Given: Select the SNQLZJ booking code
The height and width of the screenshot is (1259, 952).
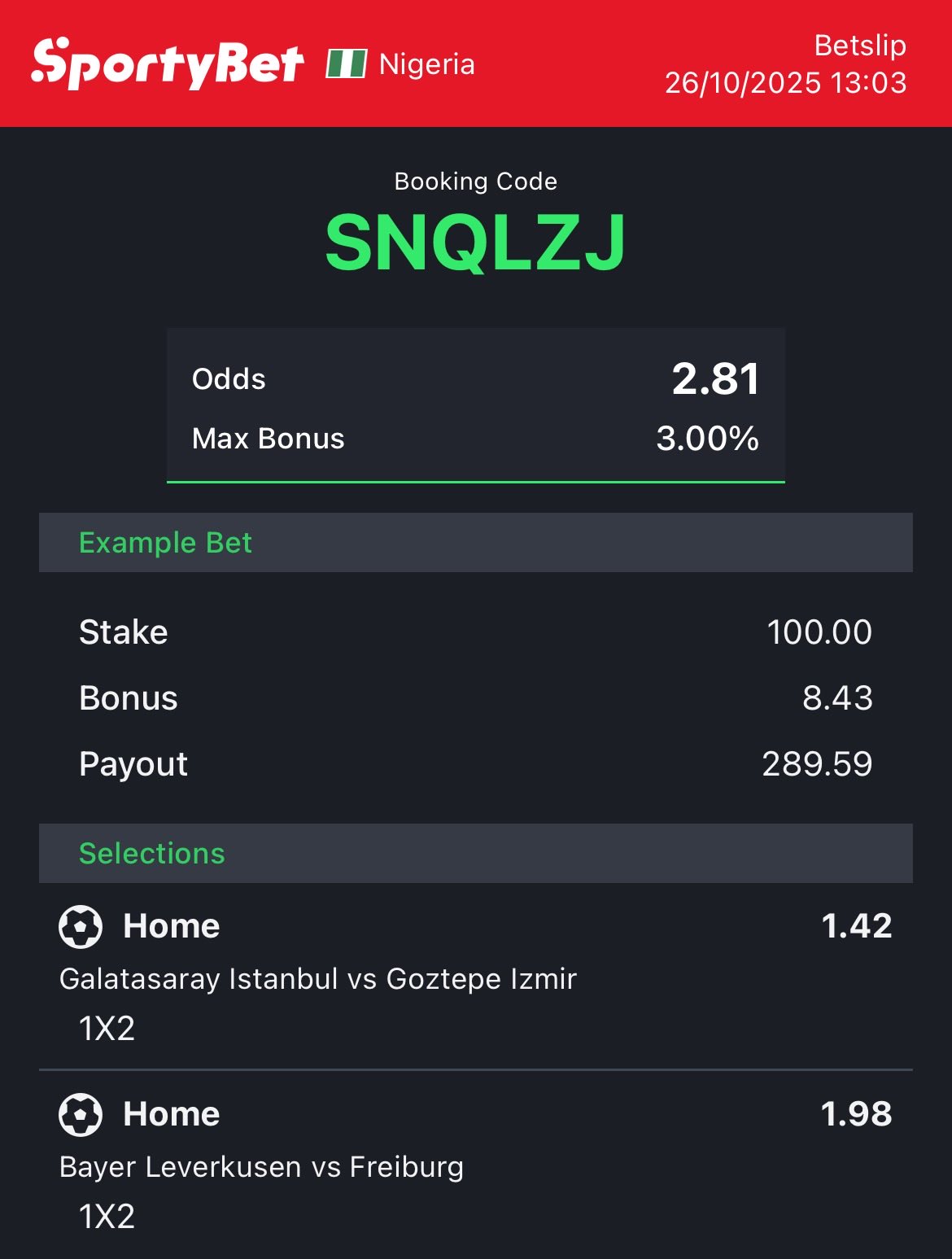Looking at the screenshot, I should pyautogui.click(x=475, y=243).
